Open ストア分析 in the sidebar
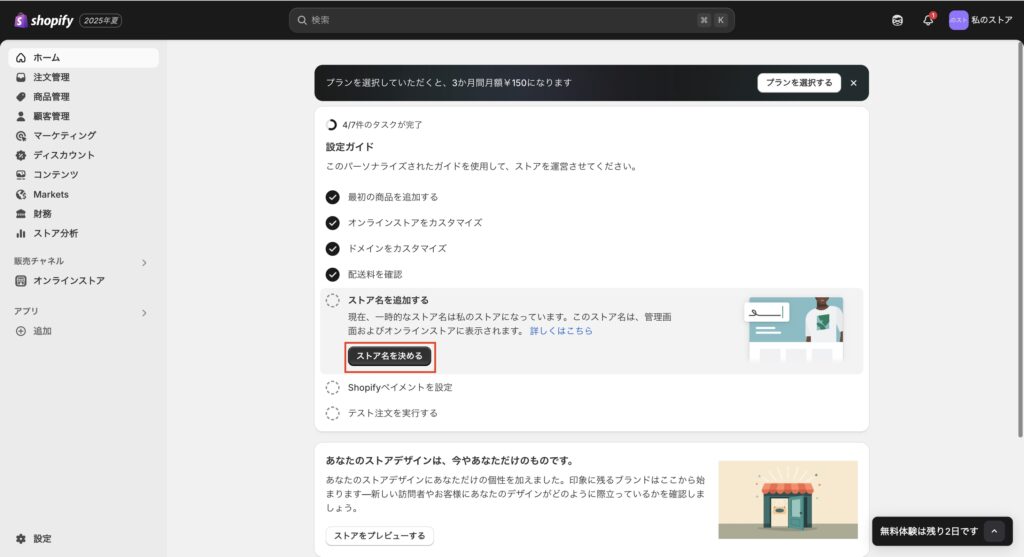 pos(55,233)
